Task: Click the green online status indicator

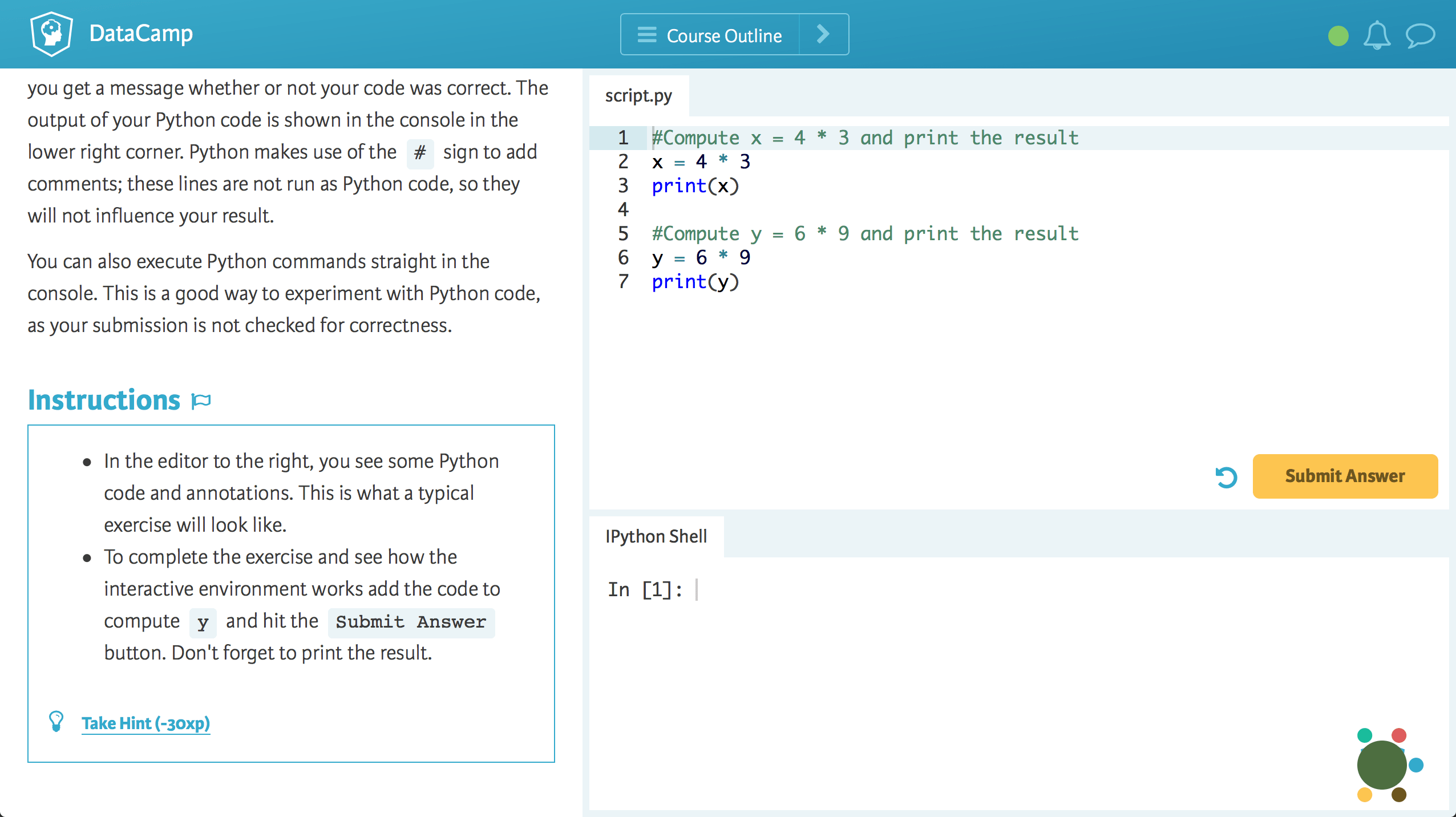Action: (x=1338, y=36)
